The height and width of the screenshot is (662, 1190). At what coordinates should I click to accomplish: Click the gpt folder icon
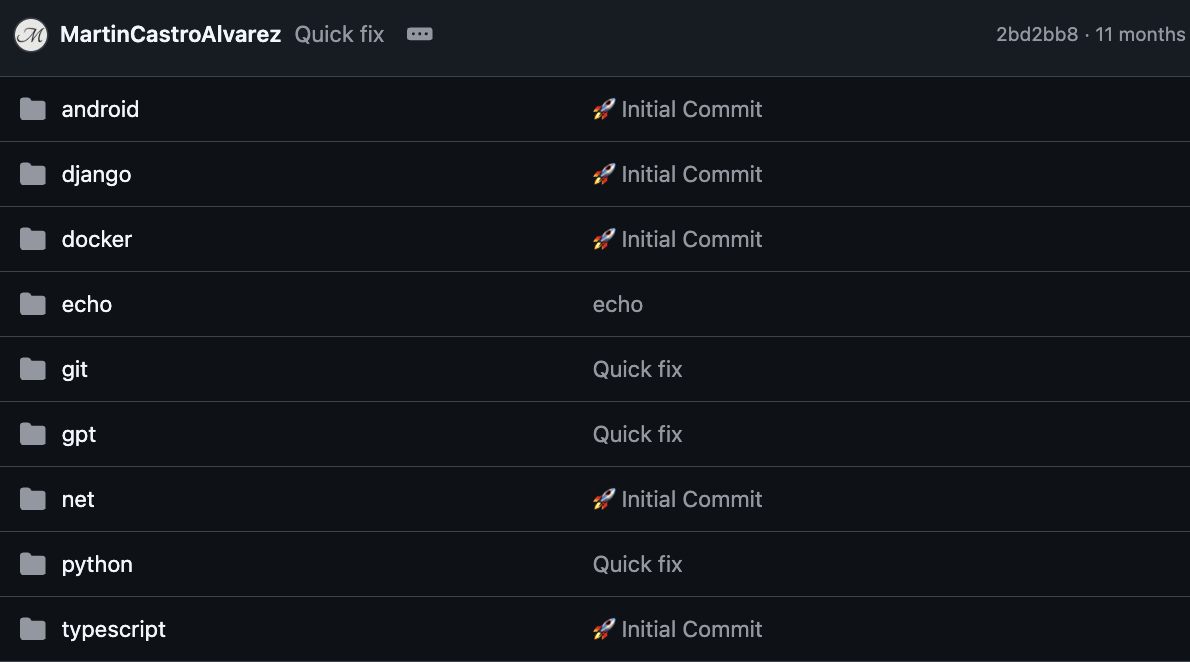coord(33,434)
